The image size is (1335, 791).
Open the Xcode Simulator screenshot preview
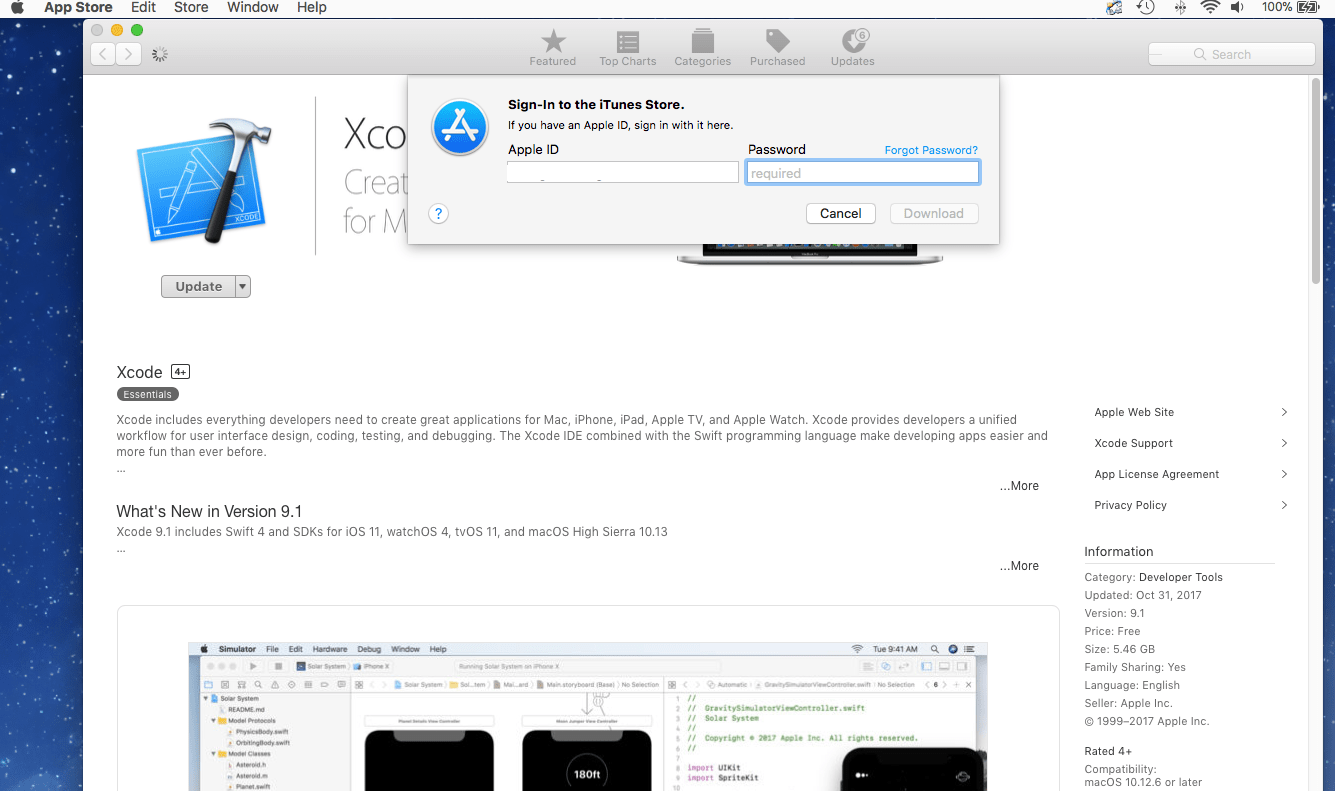coord(588,715)
